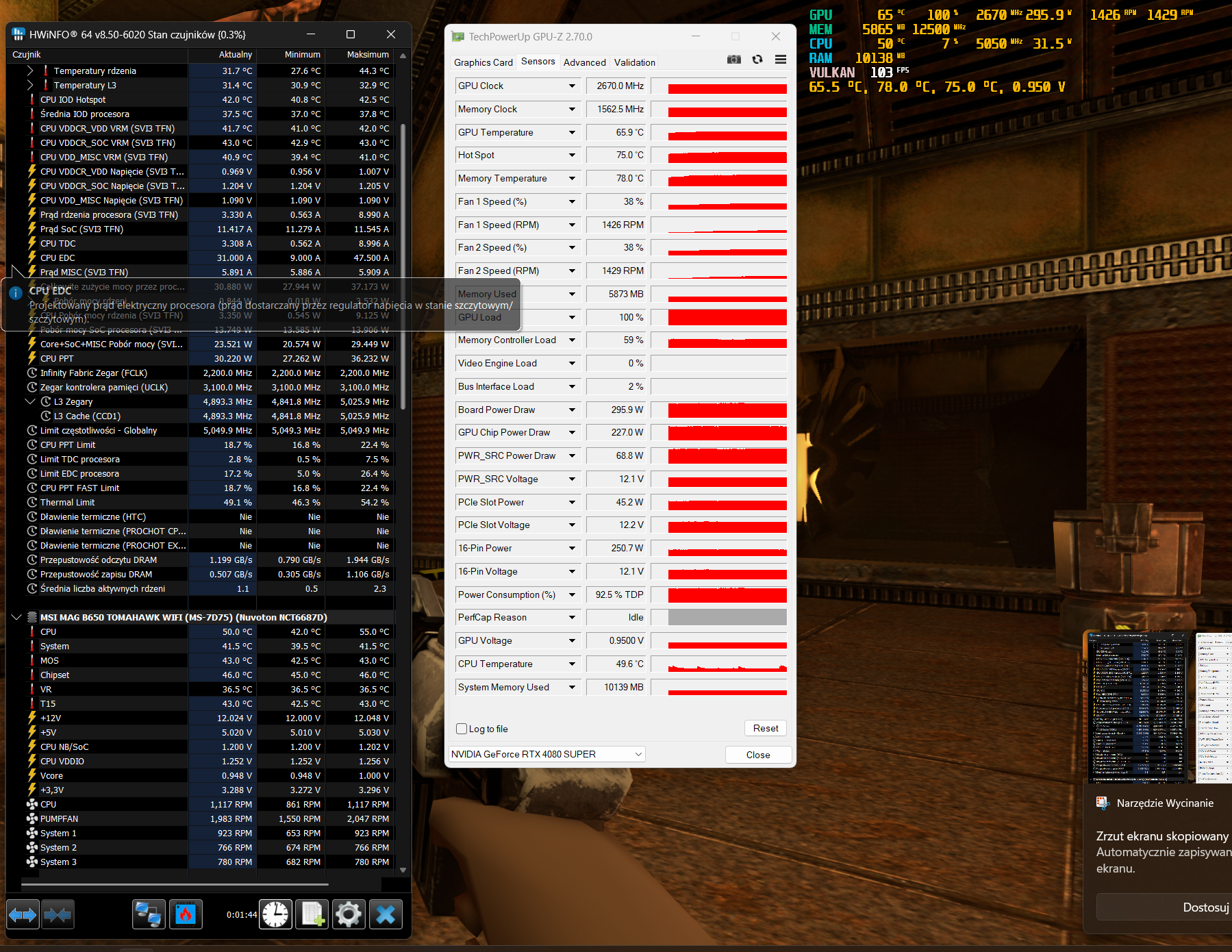Click the GPU-Z refresh icon

click(x=757, y=60)
